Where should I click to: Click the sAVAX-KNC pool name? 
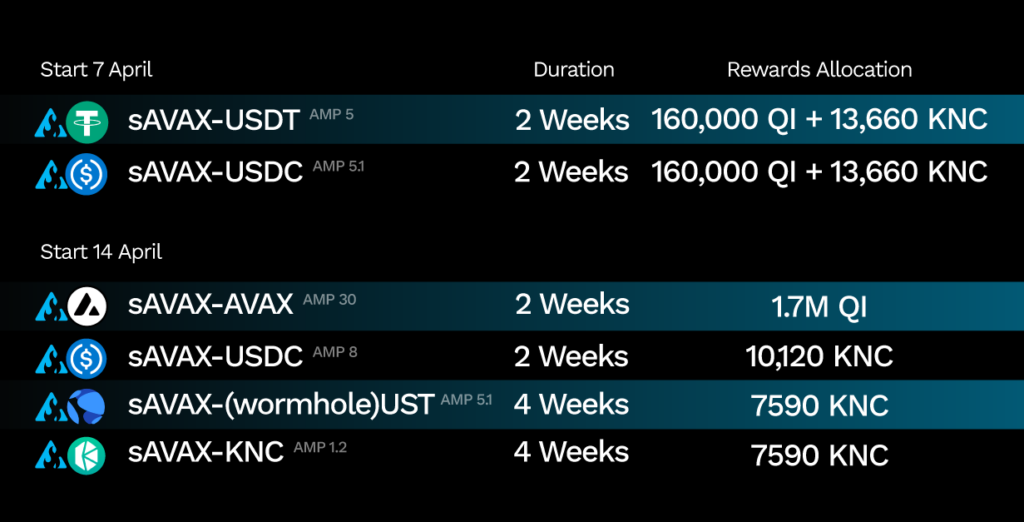click(x=206, y=451)
